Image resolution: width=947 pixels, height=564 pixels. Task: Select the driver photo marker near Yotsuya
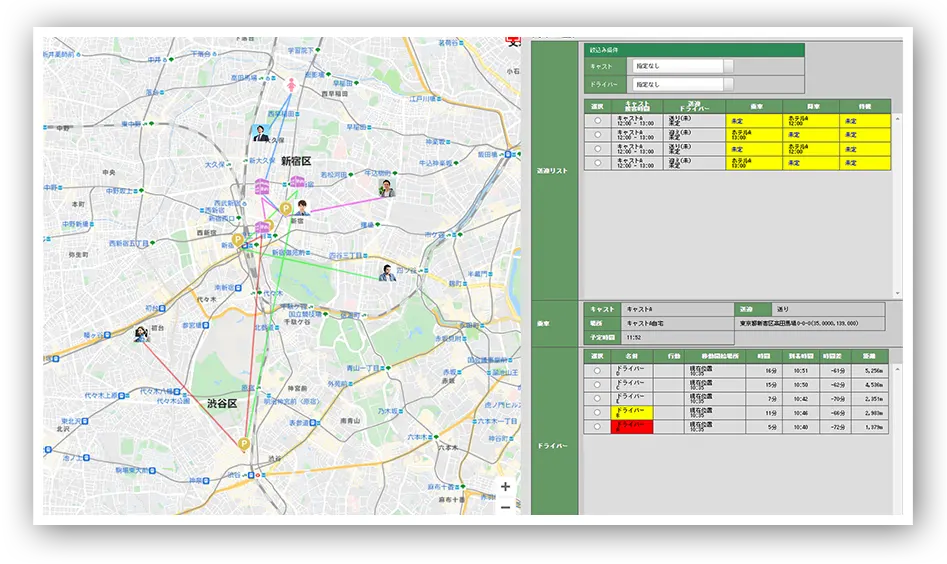pos(387,273)
